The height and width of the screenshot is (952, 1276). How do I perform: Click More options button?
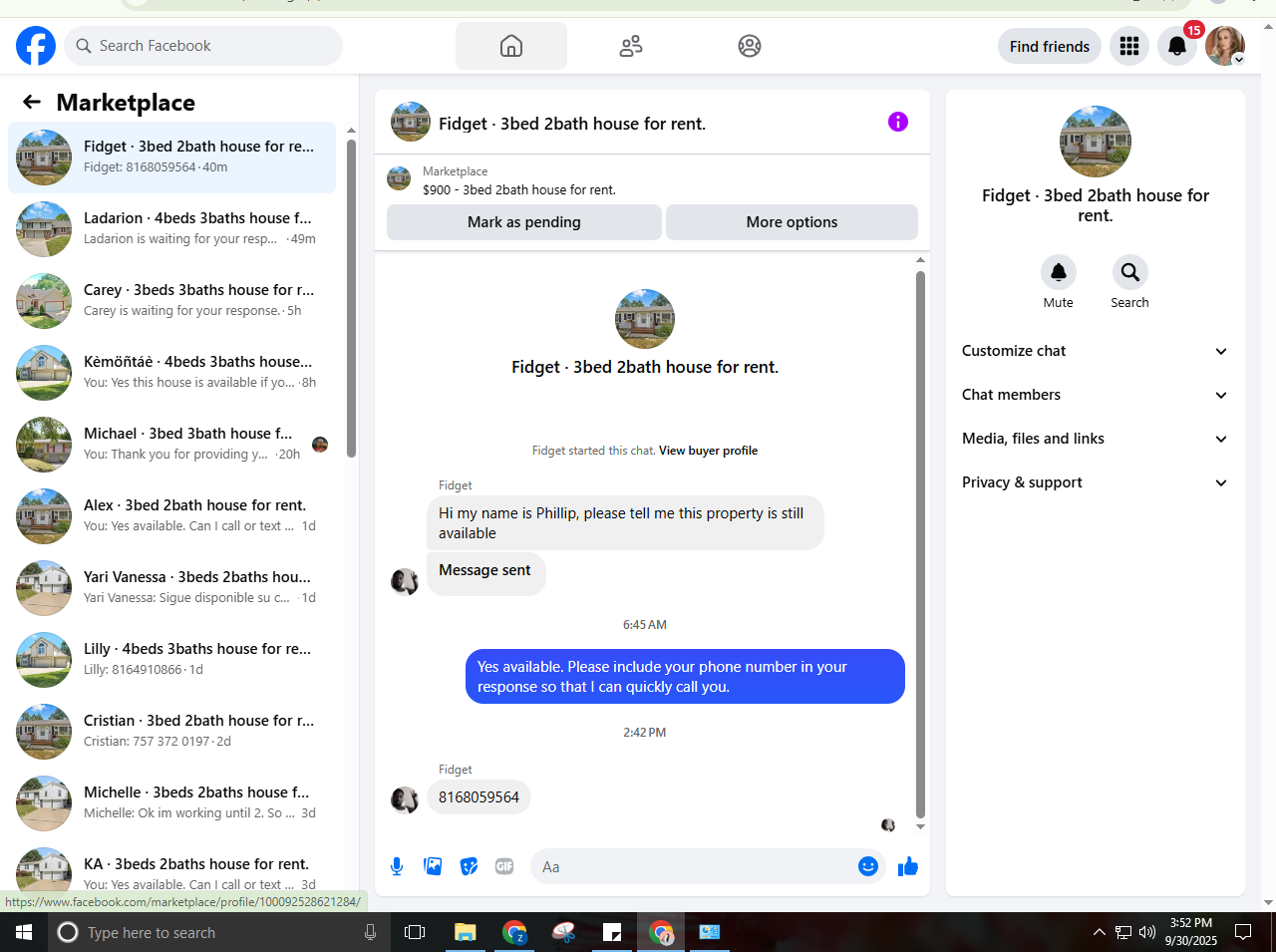(792, 222)
